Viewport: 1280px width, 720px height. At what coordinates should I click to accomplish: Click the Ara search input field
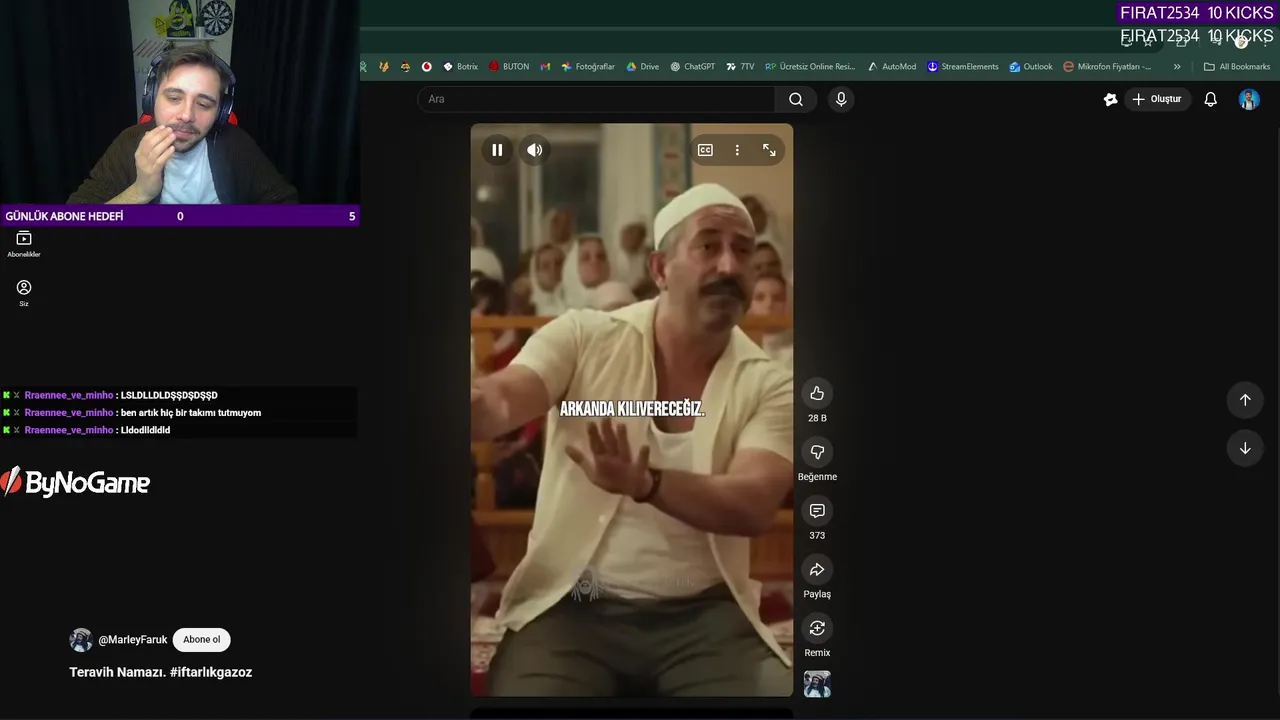pos(596,99)
